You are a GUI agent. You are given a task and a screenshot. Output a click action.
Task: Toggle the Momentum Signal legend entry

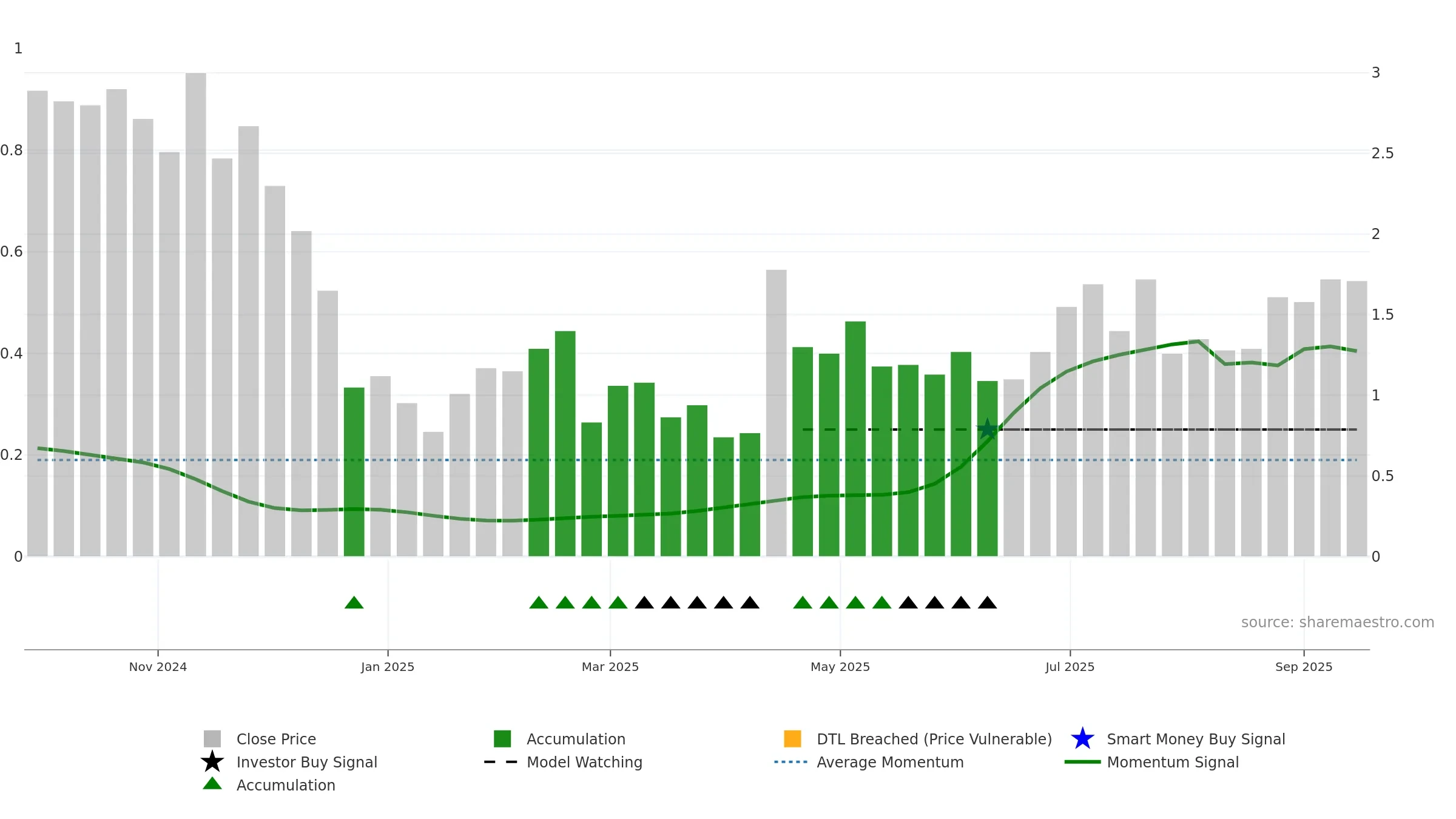pyautogui.click(x=1152, y=762)
